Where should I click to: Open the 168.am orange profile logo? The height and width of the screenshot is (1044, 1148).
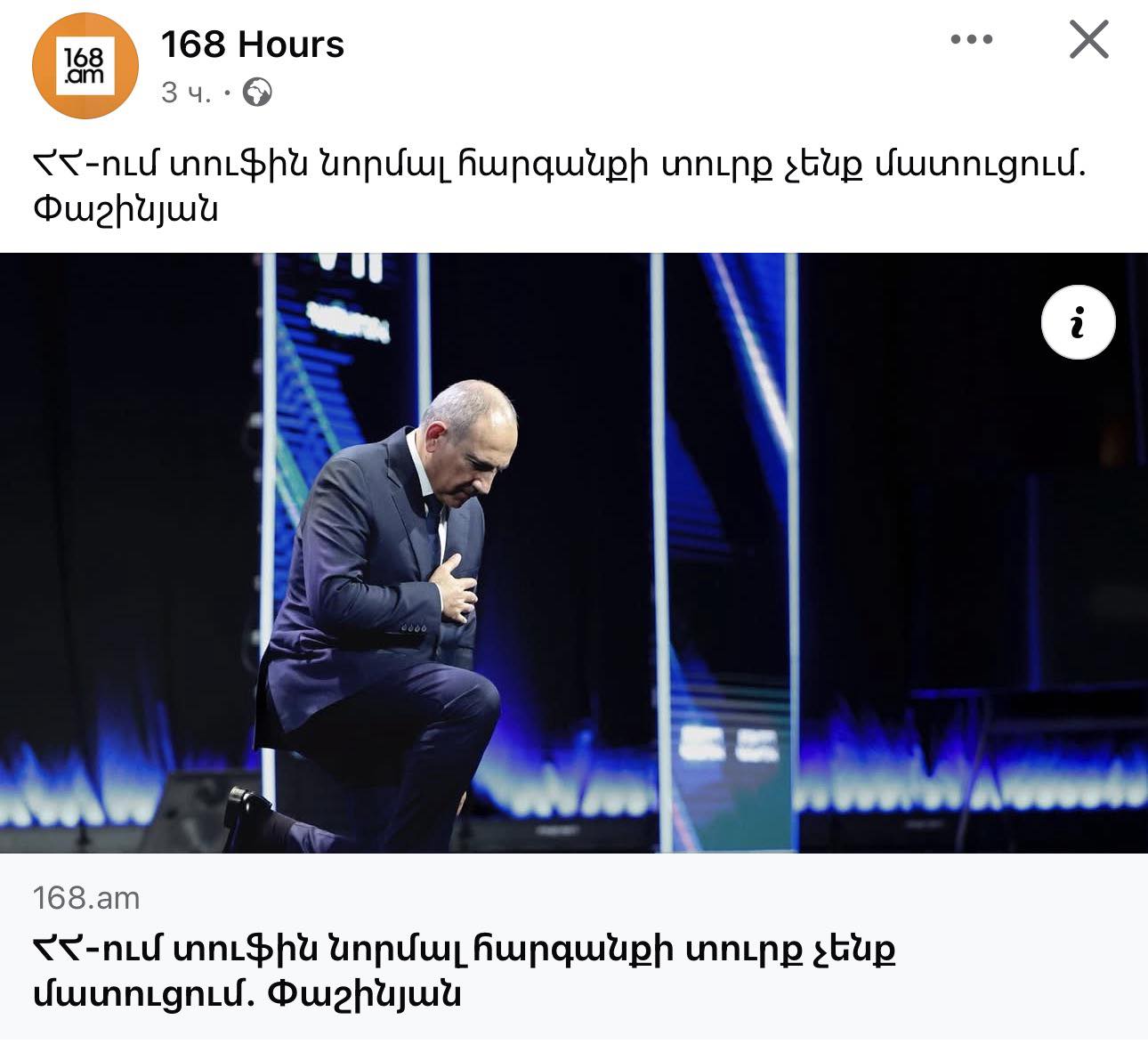click(x=85, y=66)
